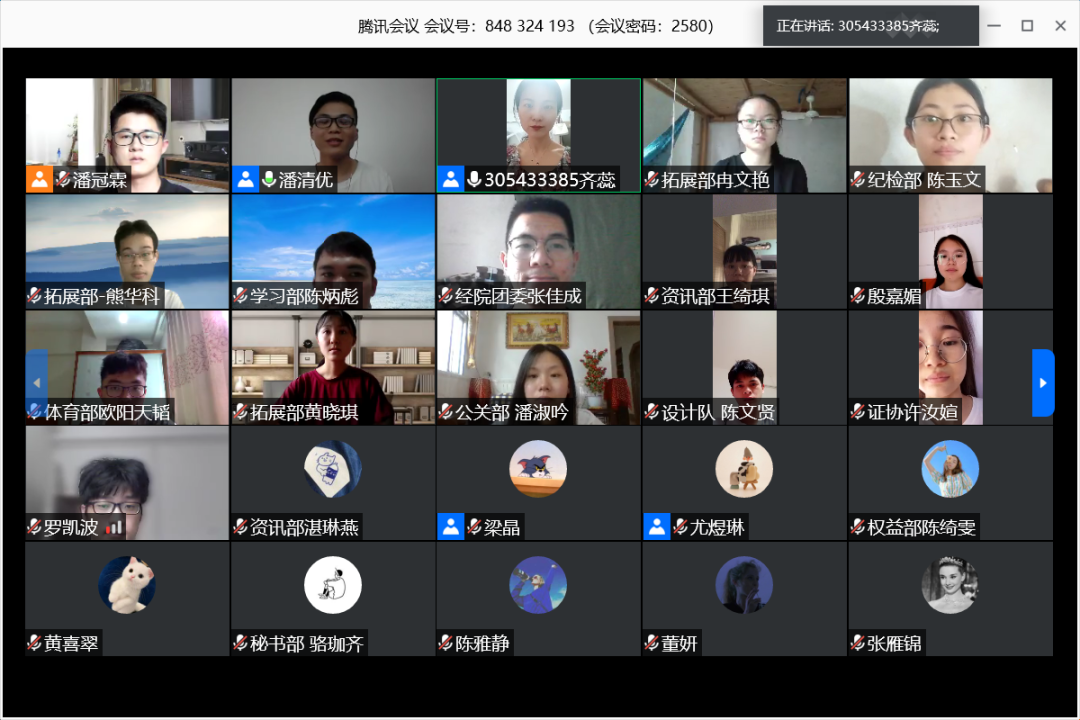Click the weak network signal icon beside 罗凯波
The image size is (1080, 720).
click(114, 527)
